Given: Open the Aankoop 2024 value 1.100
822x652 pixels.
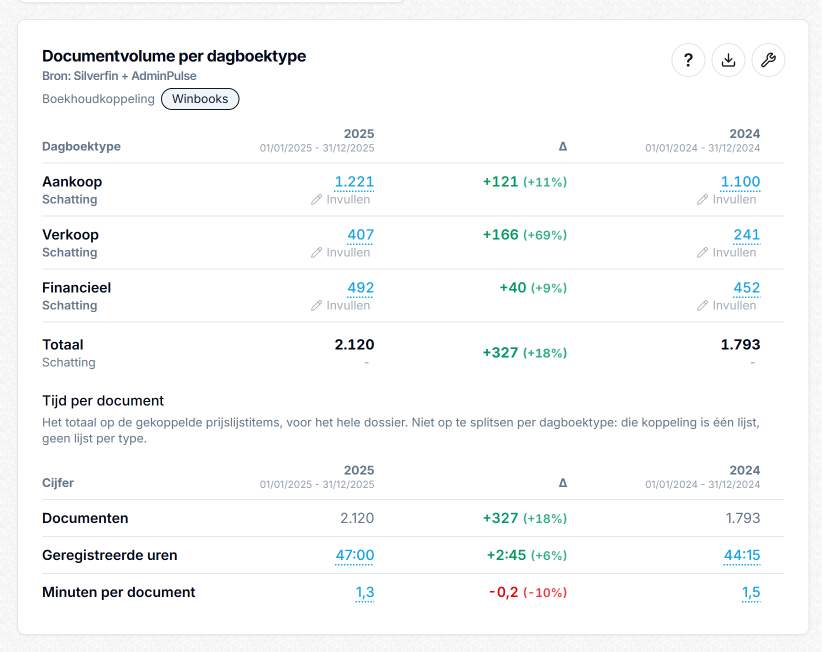Looking at the screenshot, I should [740, 182].
